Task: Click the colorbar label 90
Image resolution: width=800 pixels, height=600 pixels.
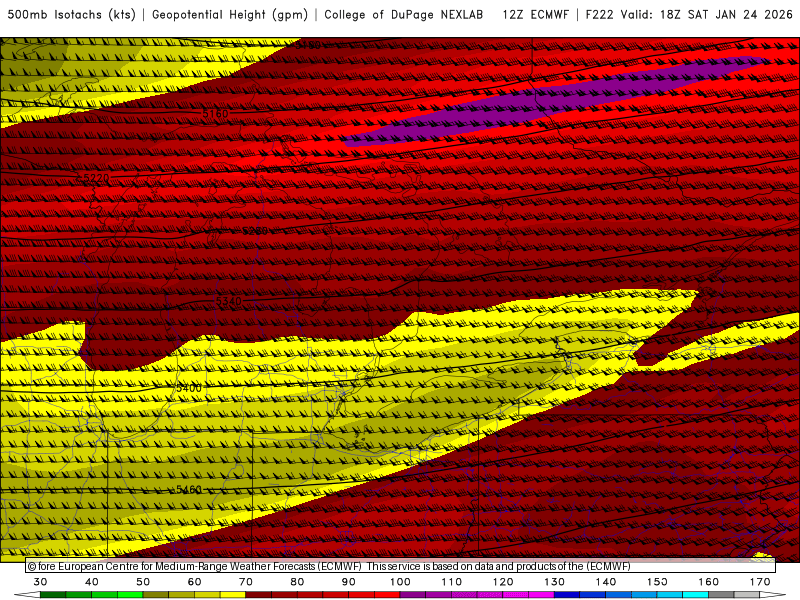Action: (x=348, y=582)
